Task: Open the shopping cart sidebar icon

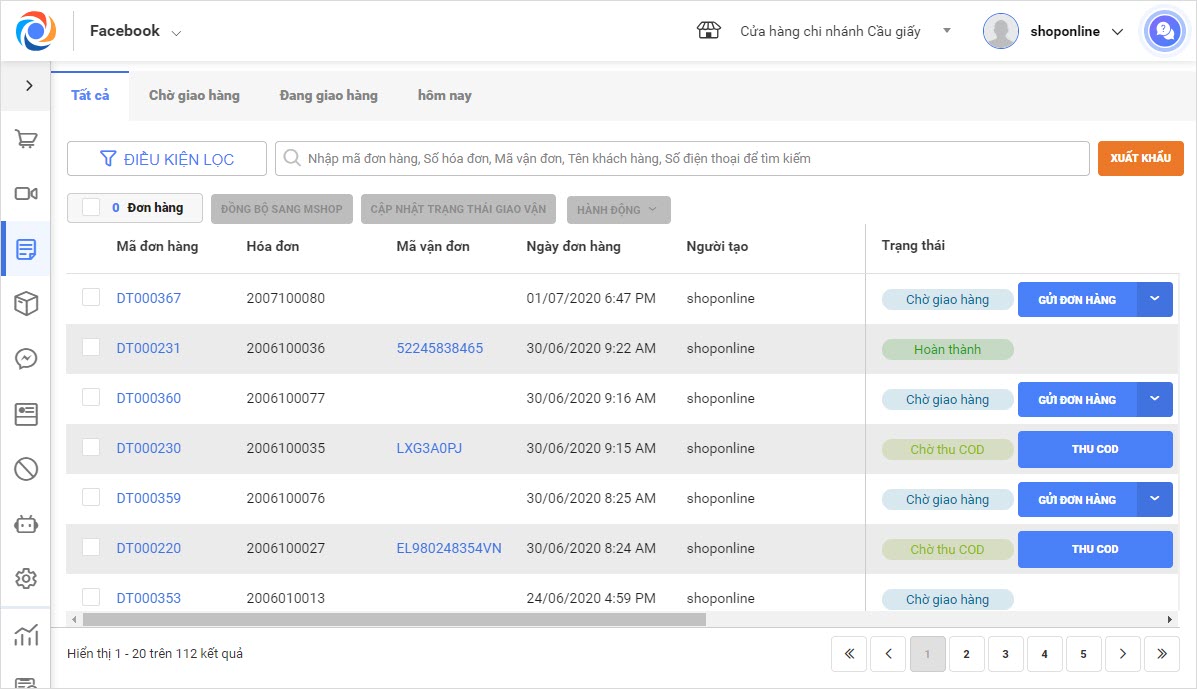Action: click(x=26, y=139)
